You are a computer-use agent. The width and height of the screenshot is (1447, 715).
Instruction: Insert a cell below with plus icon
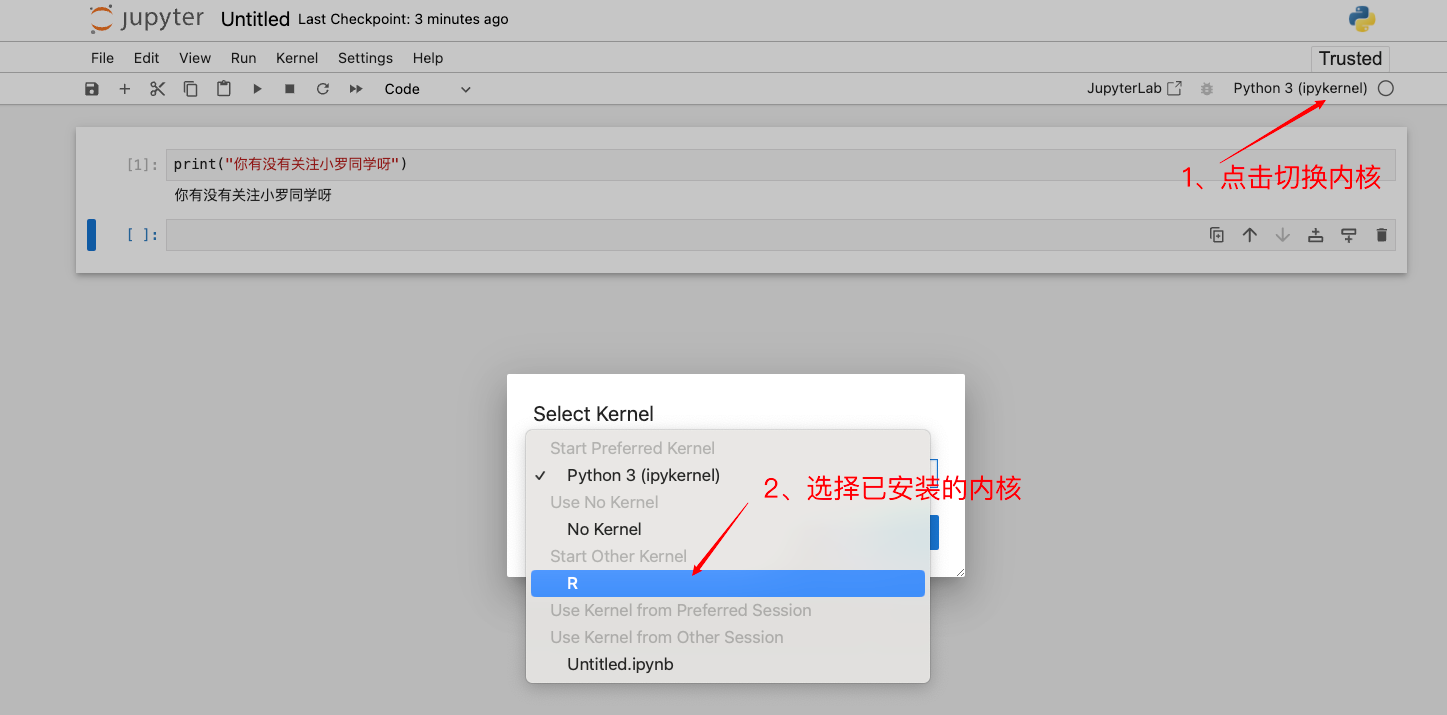[125, 89]
